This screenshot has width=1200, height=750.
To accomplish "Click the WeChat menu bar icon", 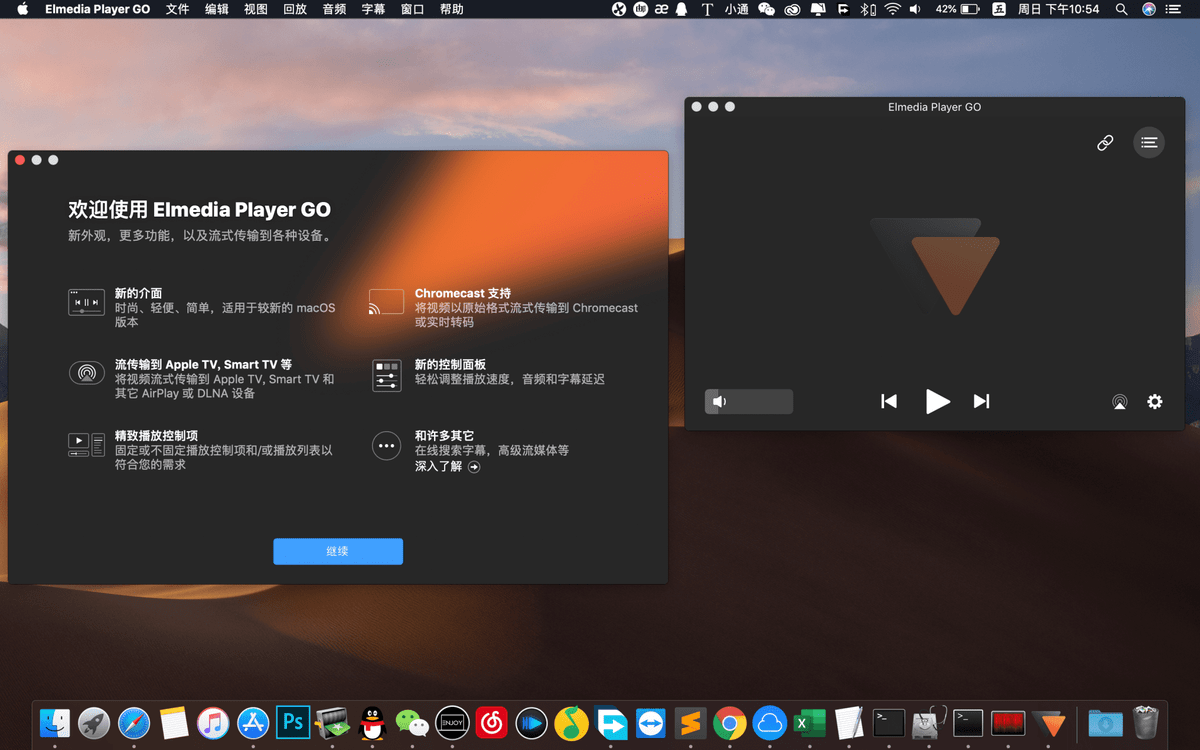I will pyautogui.click(x=766, y=9).
